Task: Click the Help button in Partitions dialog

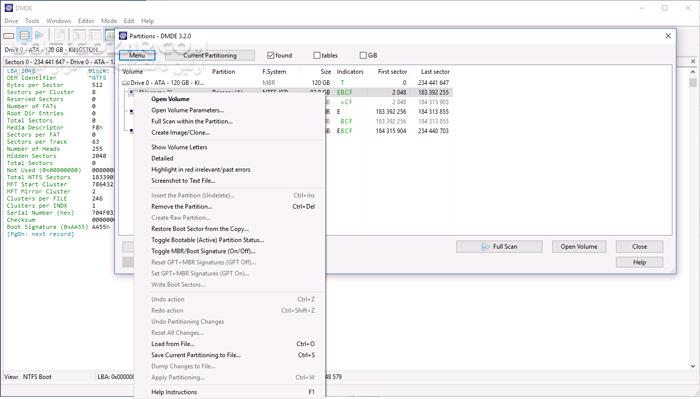Action: (x=639, y=262)
